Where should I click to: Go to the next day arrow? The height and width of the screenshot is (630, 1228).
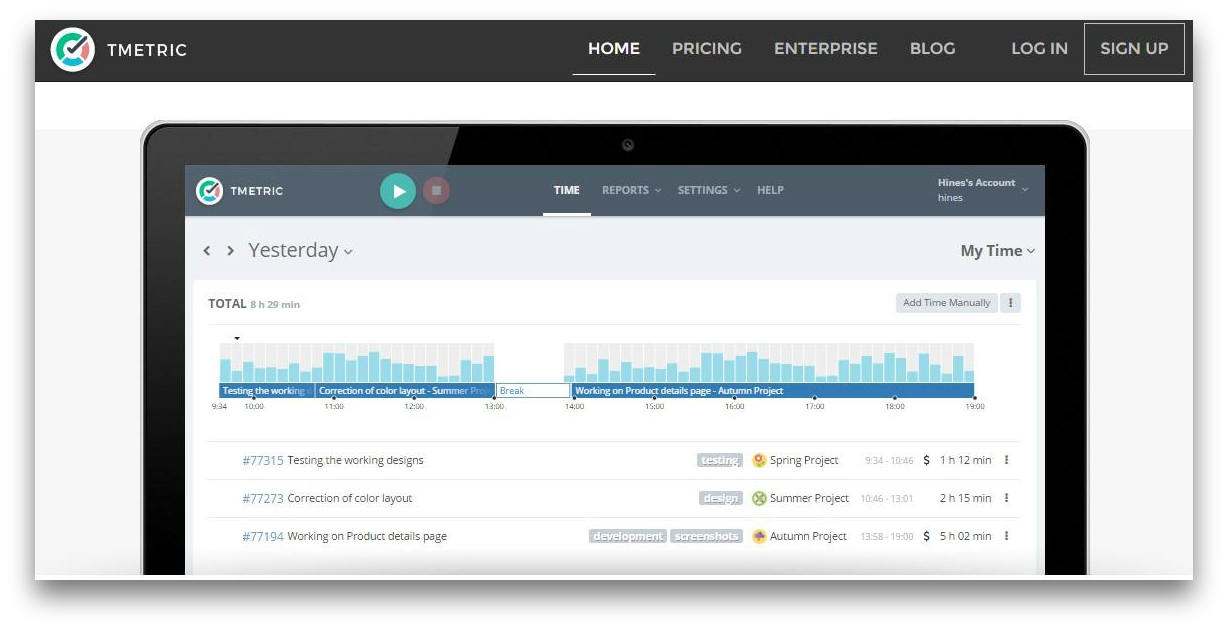coord(230,251)
